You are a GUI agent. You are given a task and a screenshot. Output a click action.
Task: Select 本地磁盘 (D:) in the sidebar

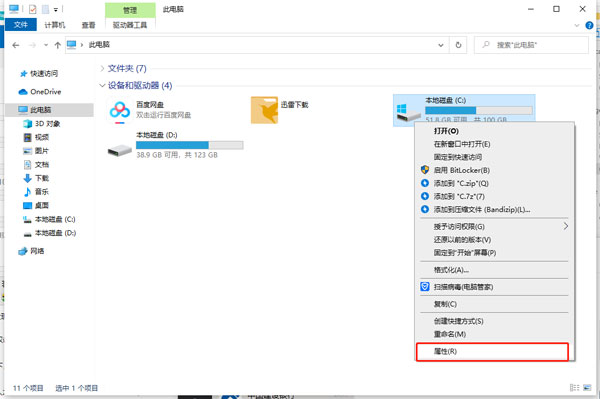click(49, 233)
